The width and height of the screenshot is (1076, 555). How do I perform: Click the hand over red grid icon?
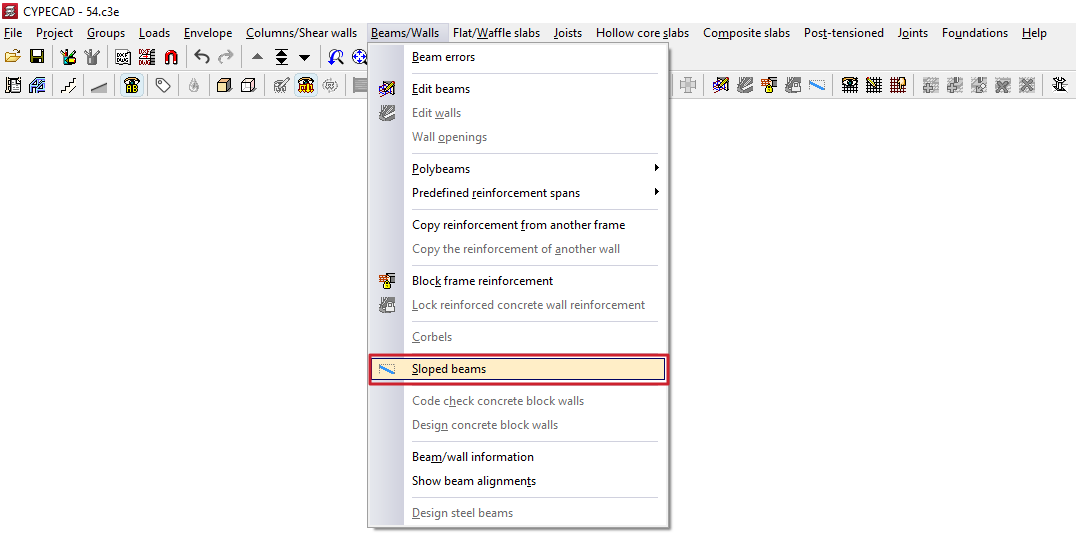pyautogui.click(x=898, y=85)
